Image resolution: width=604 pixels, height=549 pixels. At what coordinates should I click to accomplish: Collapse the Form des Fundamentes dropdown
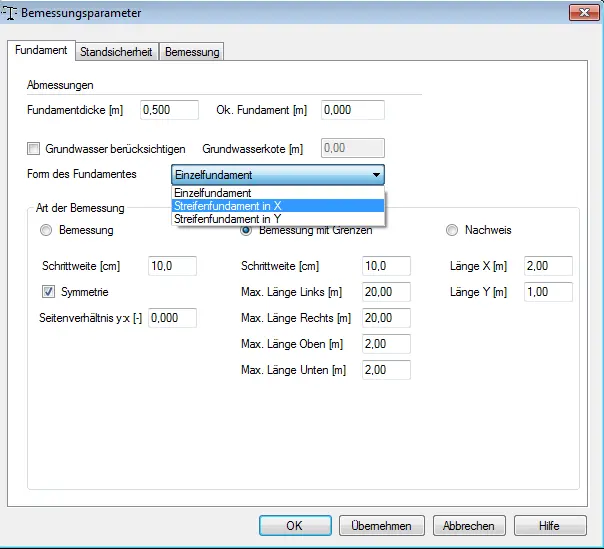click(x=278, y=175)
